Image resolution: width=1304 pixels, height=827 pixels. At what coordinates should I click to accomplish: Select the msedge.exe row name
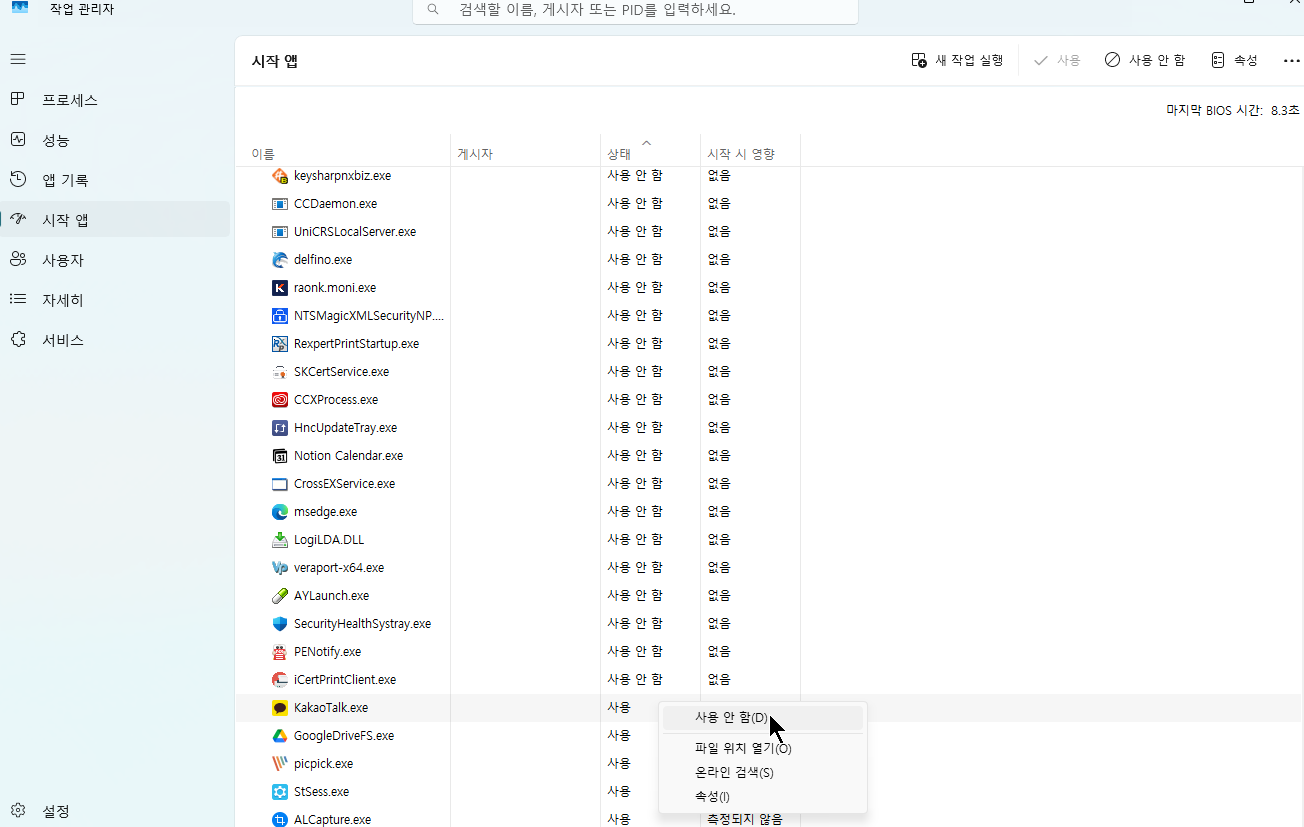pyautogui.click(x=325, y=512)
